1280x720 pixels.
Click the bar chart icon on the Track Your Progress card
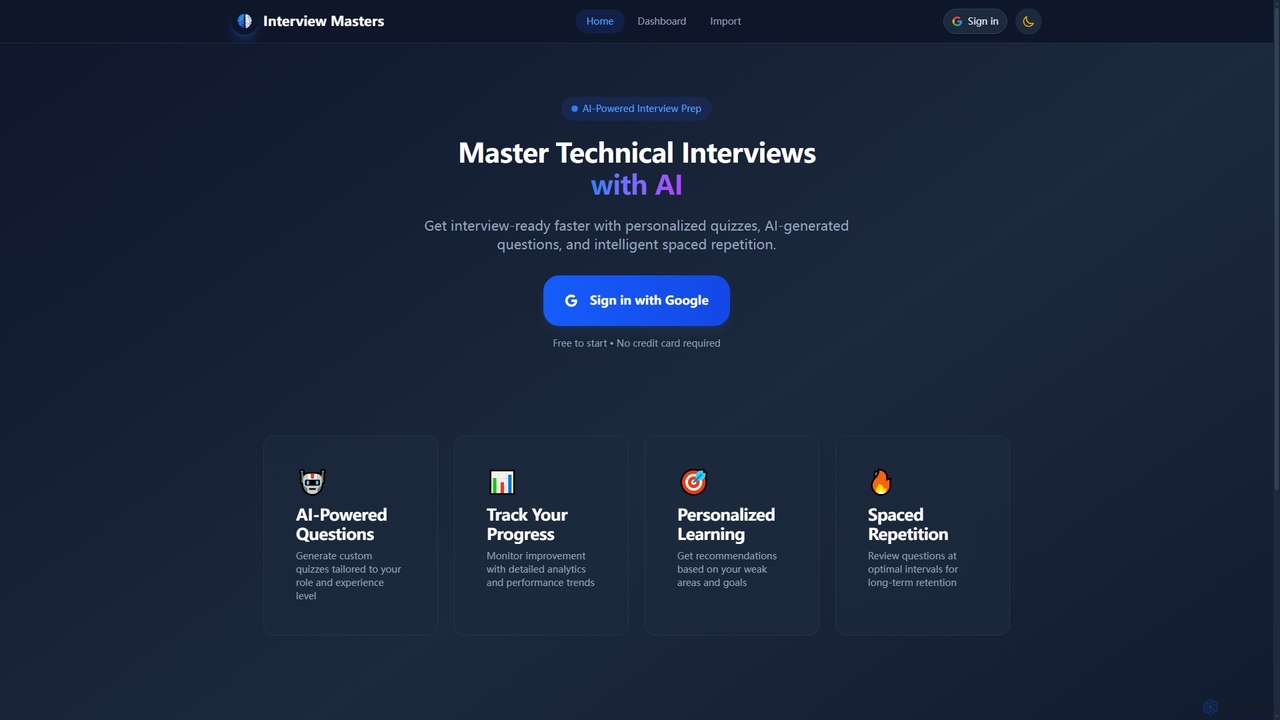click(502, 483)
